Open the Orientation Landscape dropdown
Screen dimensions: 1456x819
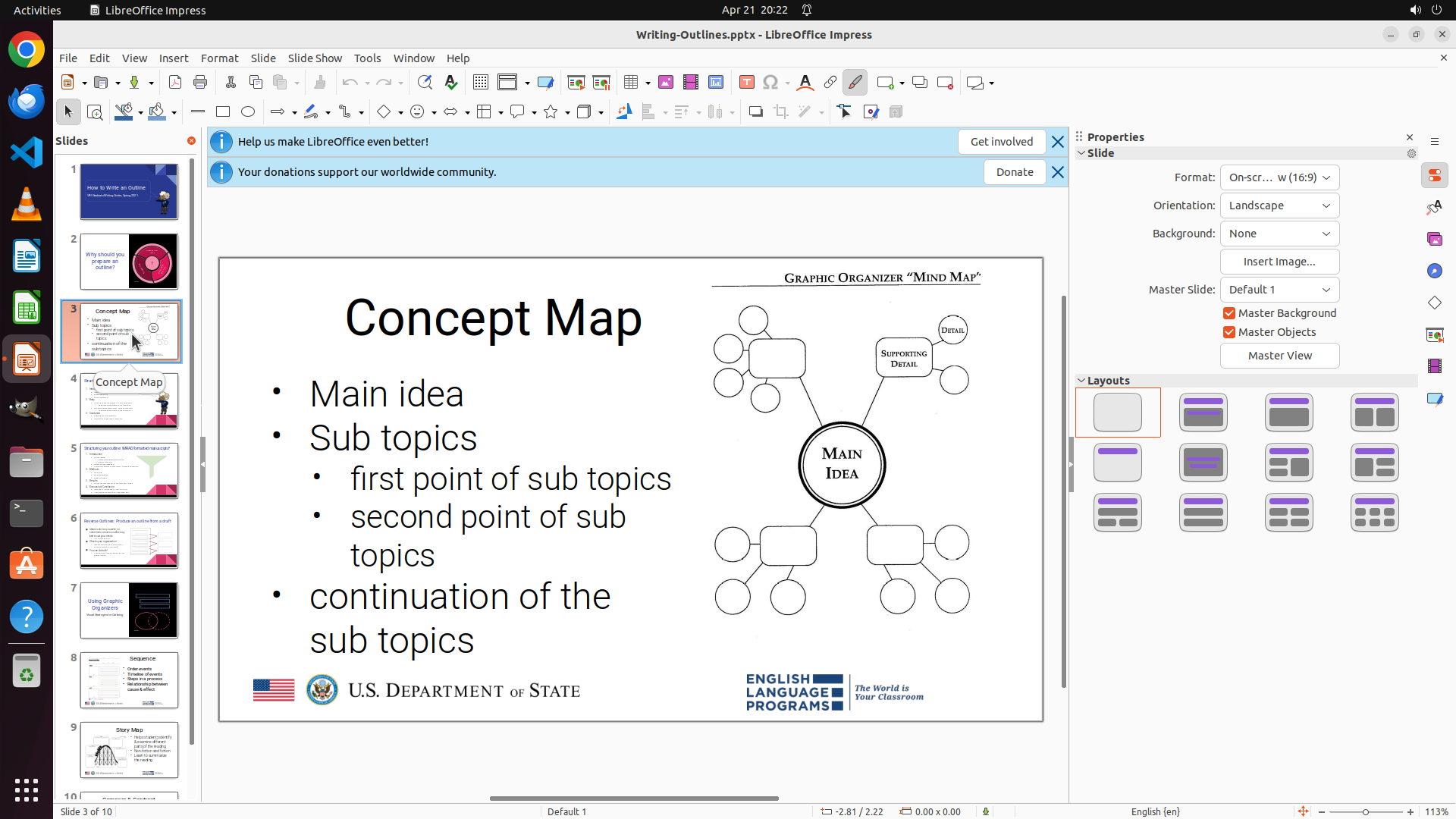coord(1279,206)
